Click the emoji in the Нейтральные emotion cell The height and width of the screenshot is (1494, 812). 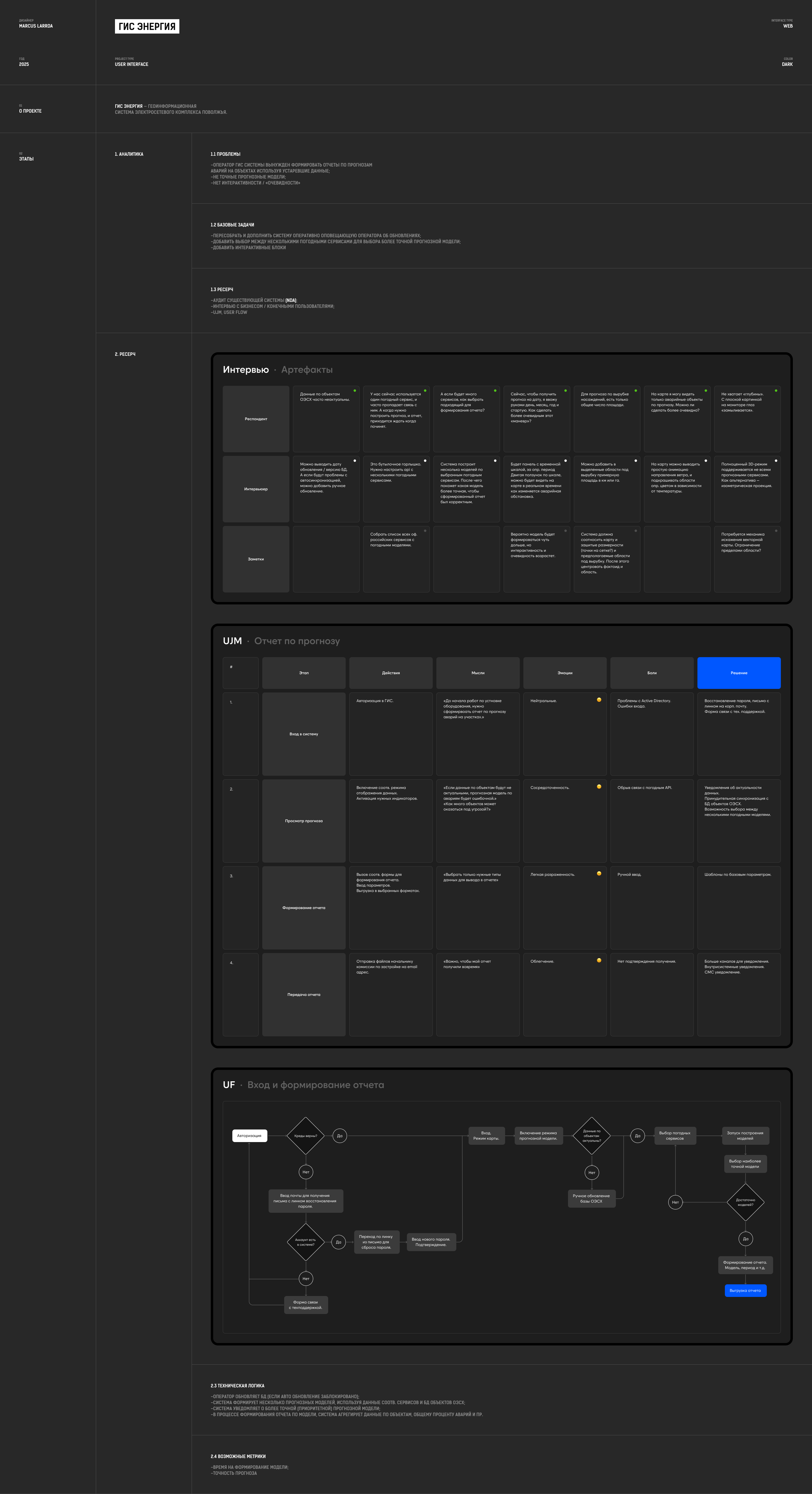pyautogui.click(x=599, y=699)
